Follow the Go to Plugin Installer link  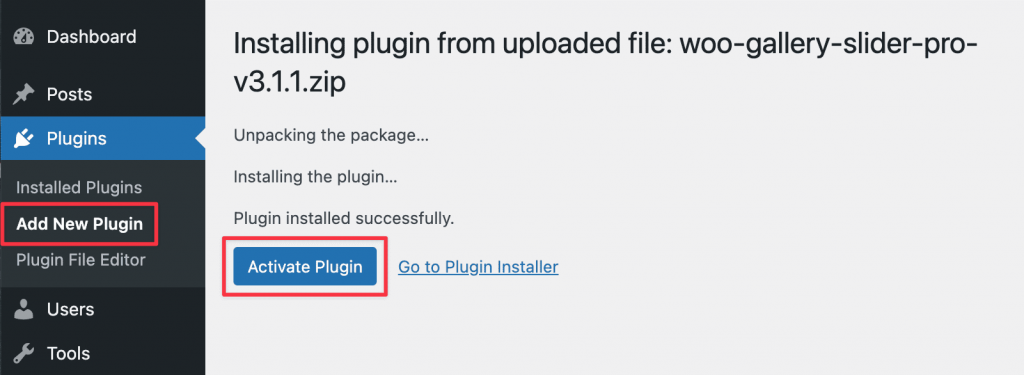[478, 267]
